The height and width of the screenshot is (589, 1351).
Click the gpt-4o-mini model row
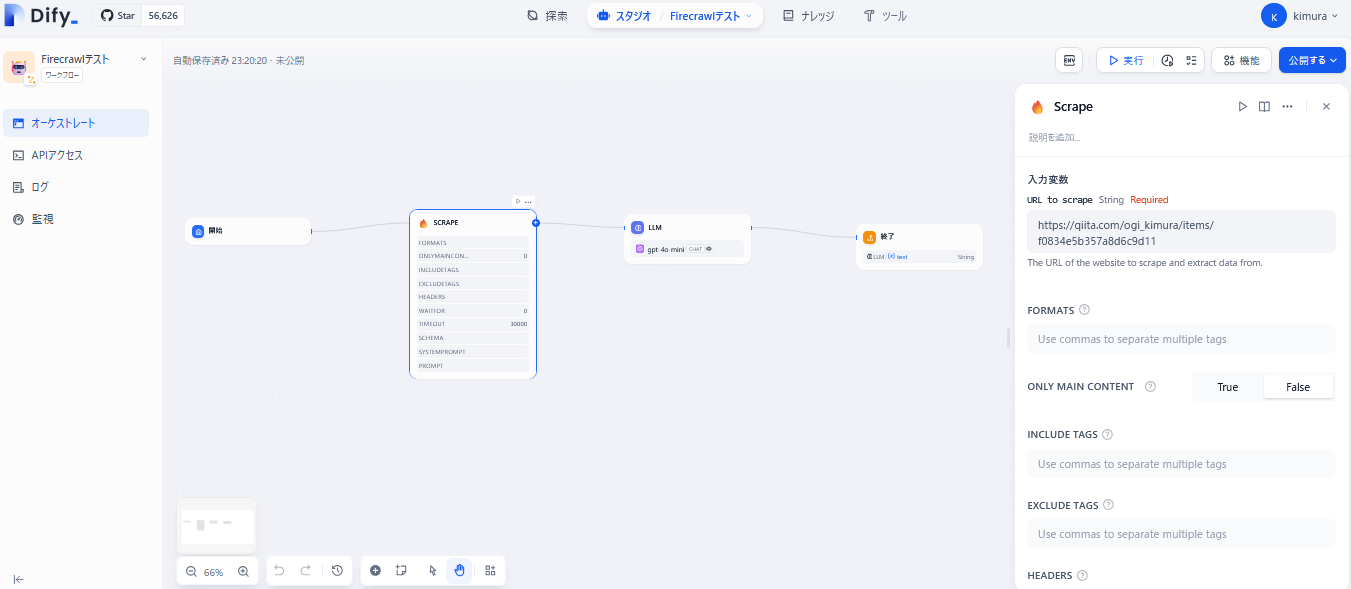point(688,249)
